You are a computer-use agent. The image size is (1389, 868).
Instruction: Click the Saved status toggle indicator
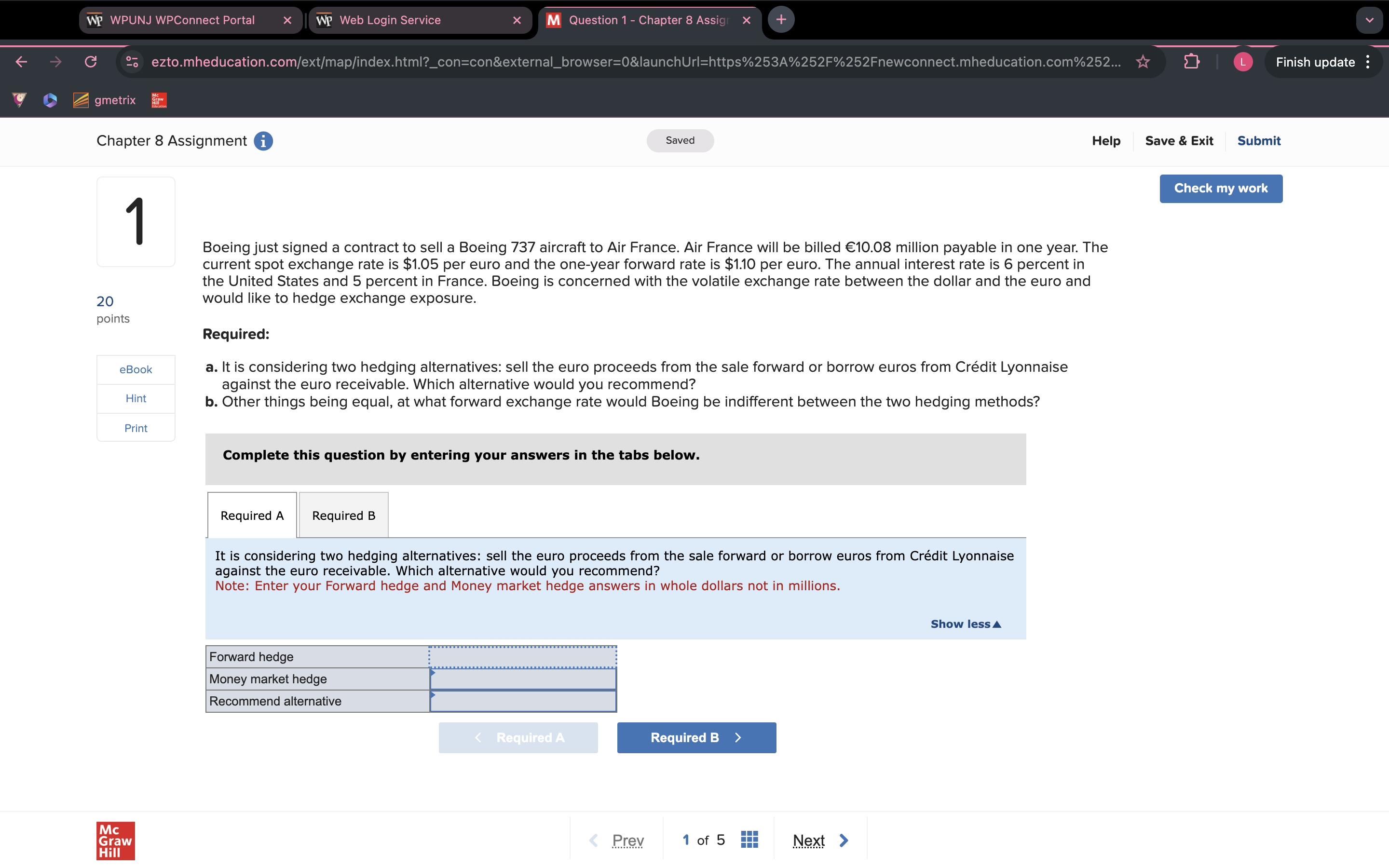[x=680, y=139]
